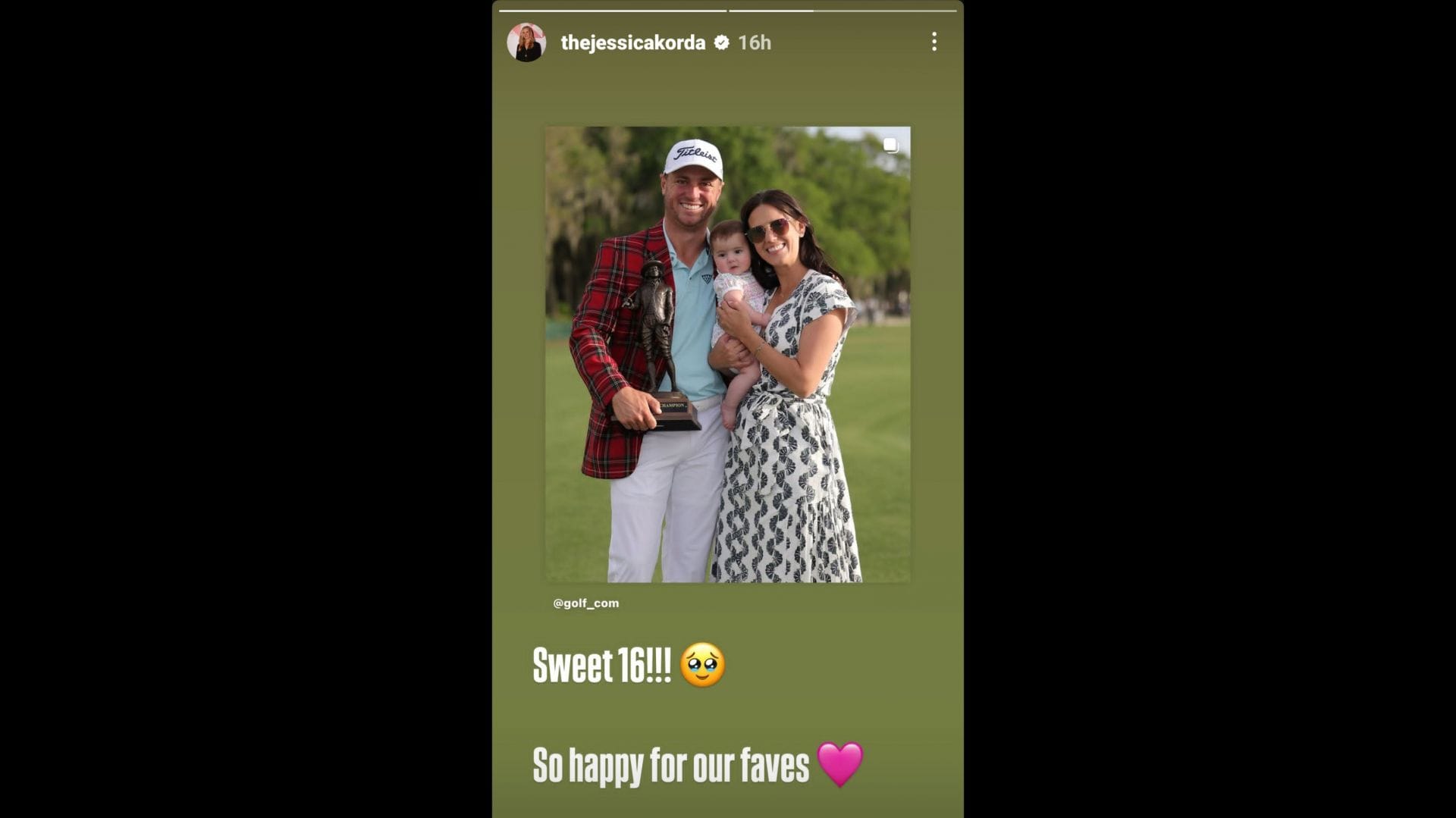This screenshot has height=818, width=1456.
Task: Click the bronze champion trophy statue
Action: click(659, 345)
